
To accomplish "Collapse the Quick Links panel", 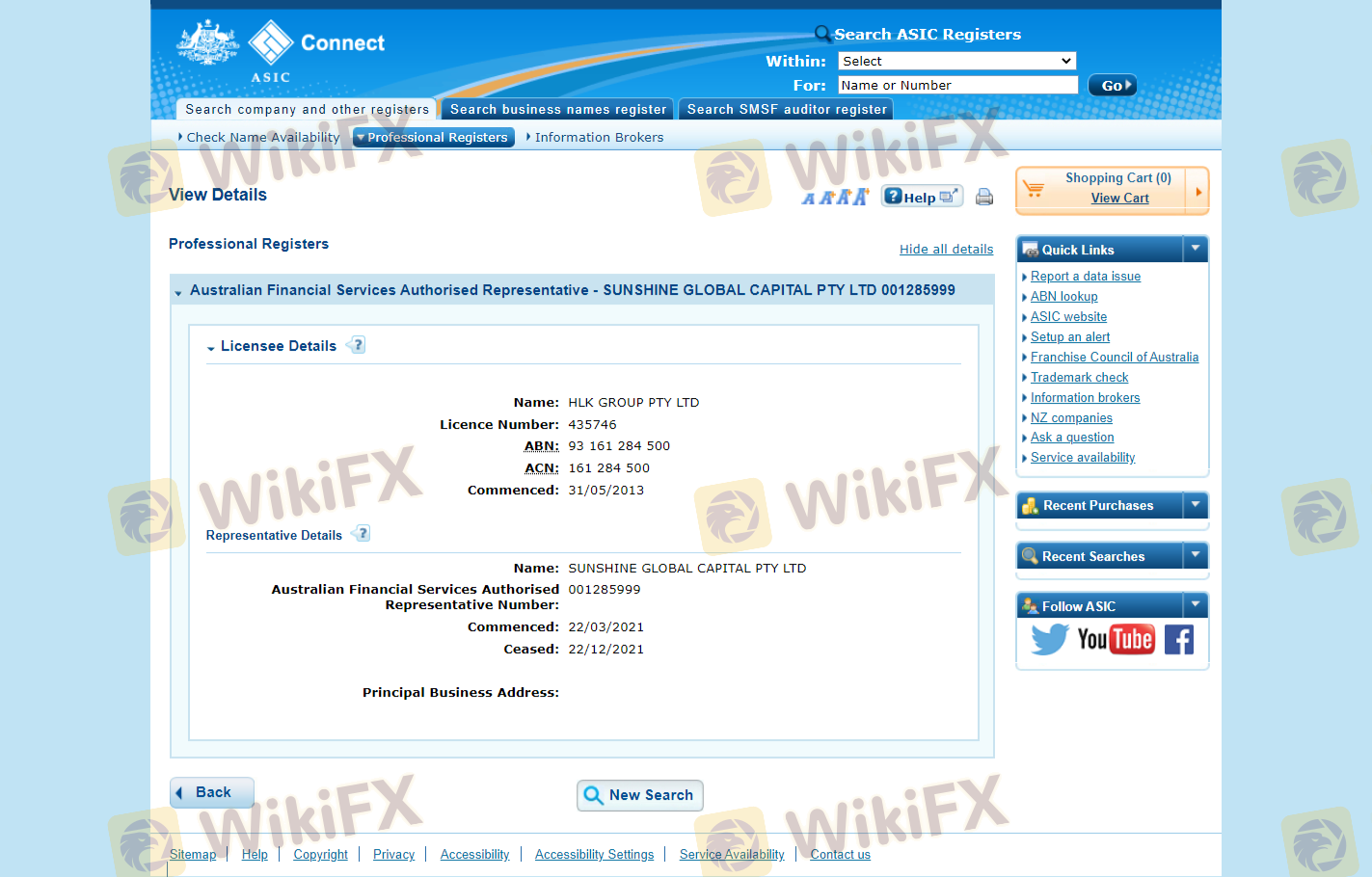I will (1195, 249).
